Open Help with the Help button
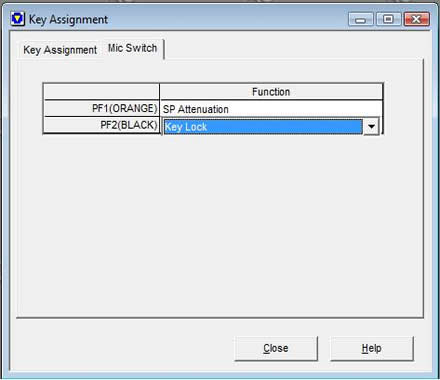Viewport: 440px width, 380px height. pyautogui.click(x=372, y=348)
